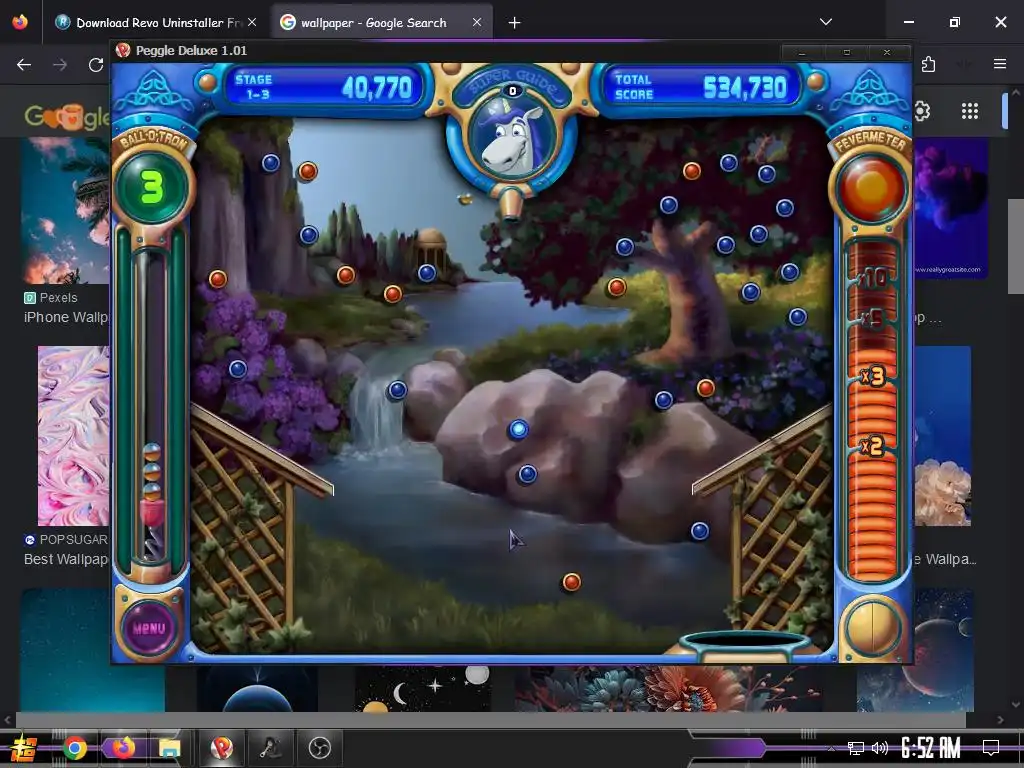The height and width of the screenshot is (768, 1024).
Task: Close the wallpaper - Google Search tab
Action: pyautogui.click(x=477, y=22)
